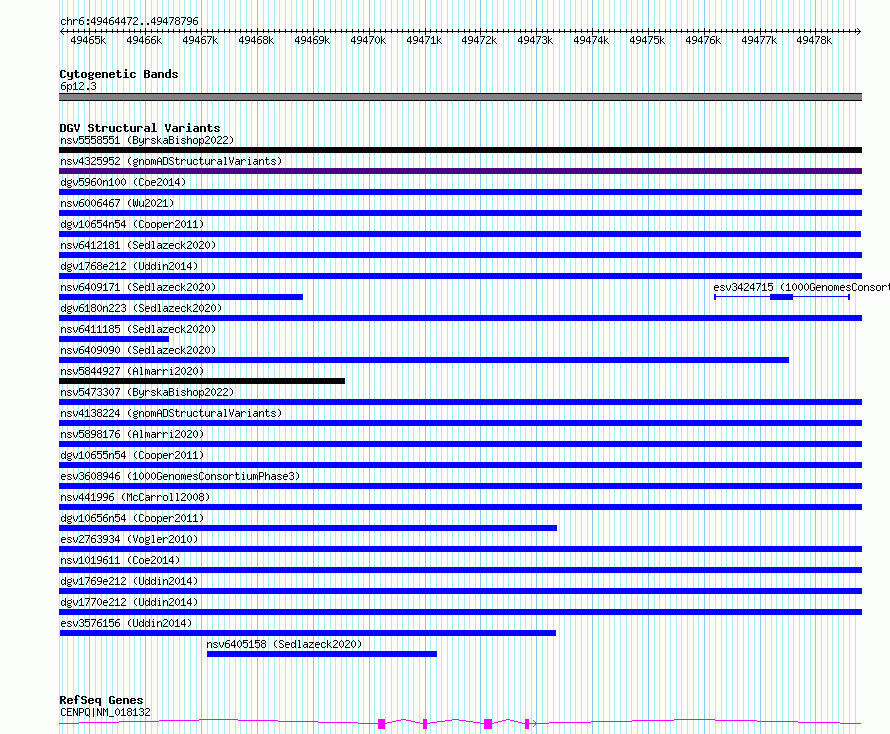Open nsv6411185 (Sedlazeck2020) label
Screen dimensions: 890x734
pos(138,329)
